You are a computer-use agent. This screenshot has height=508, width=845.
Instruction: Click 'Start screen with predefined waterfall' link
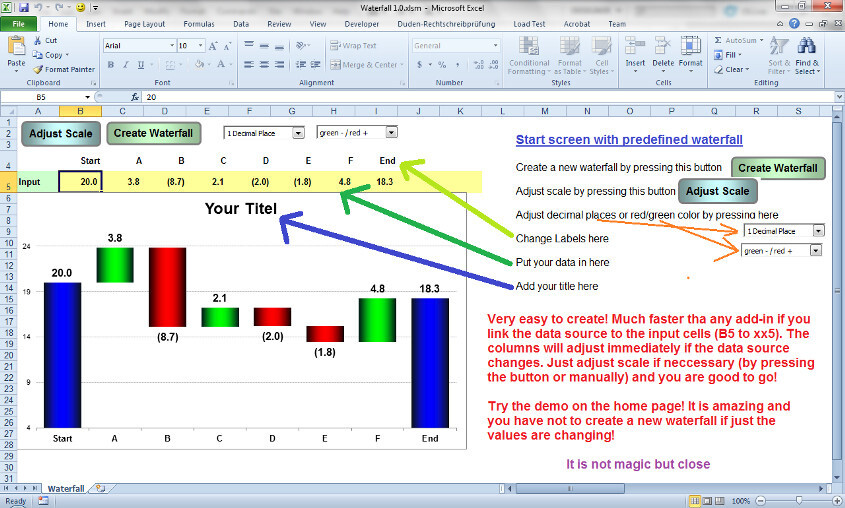pos(629,140)
